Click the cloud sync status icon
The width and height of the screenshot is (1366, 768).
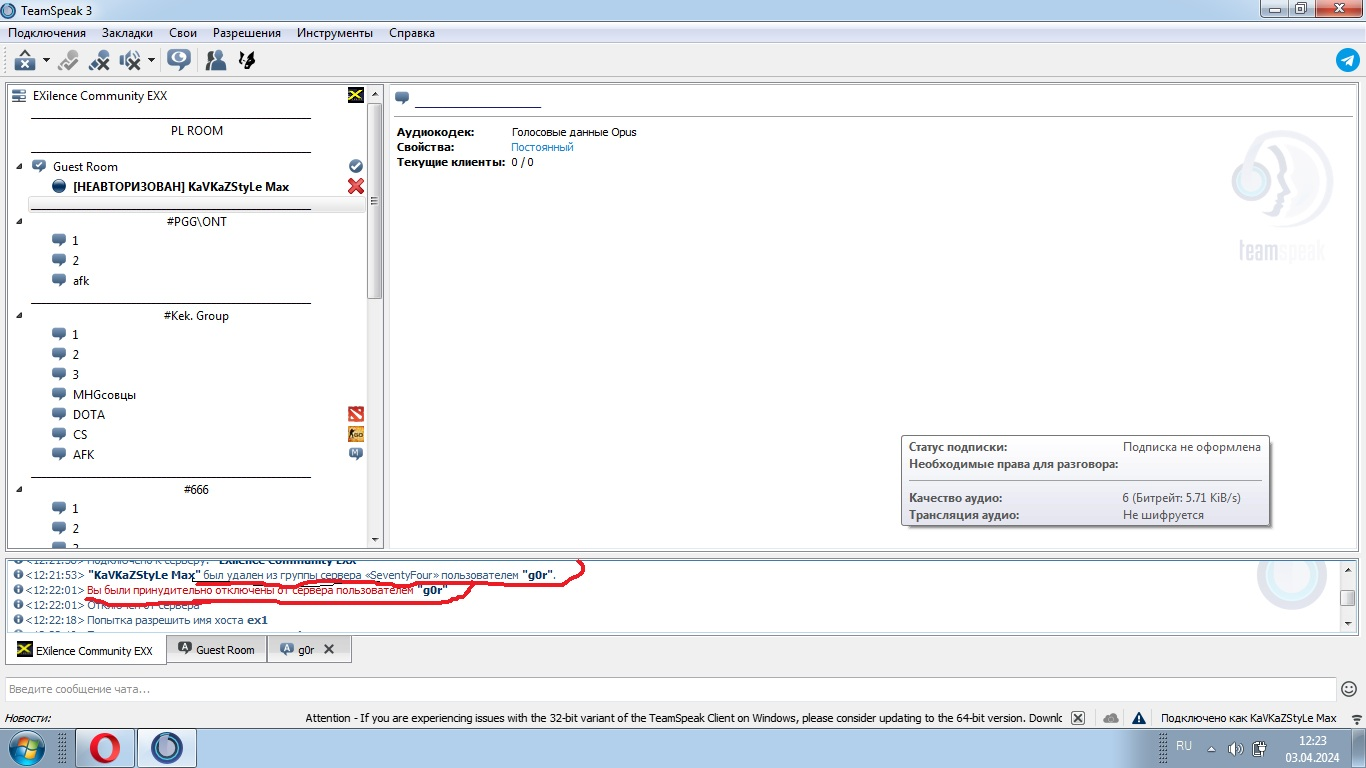tap(1110, 718)
